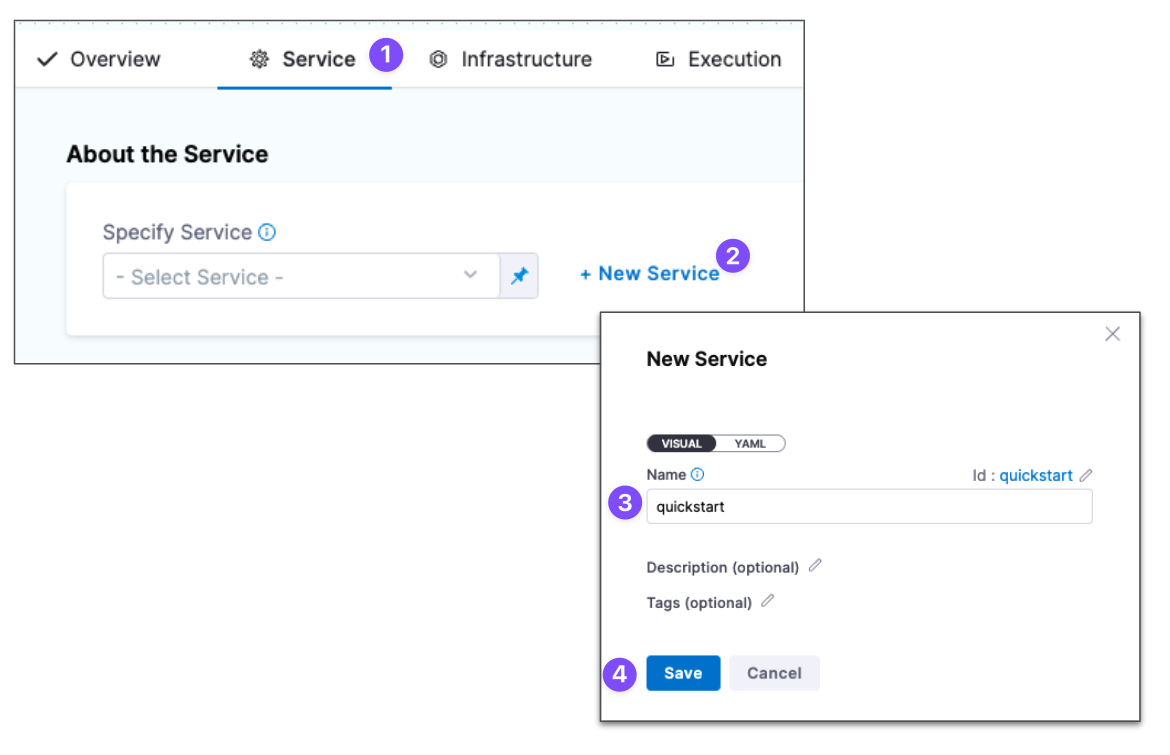Click the + New Service link
Viewport: 1170px width, 755px height.
[649, 274]
